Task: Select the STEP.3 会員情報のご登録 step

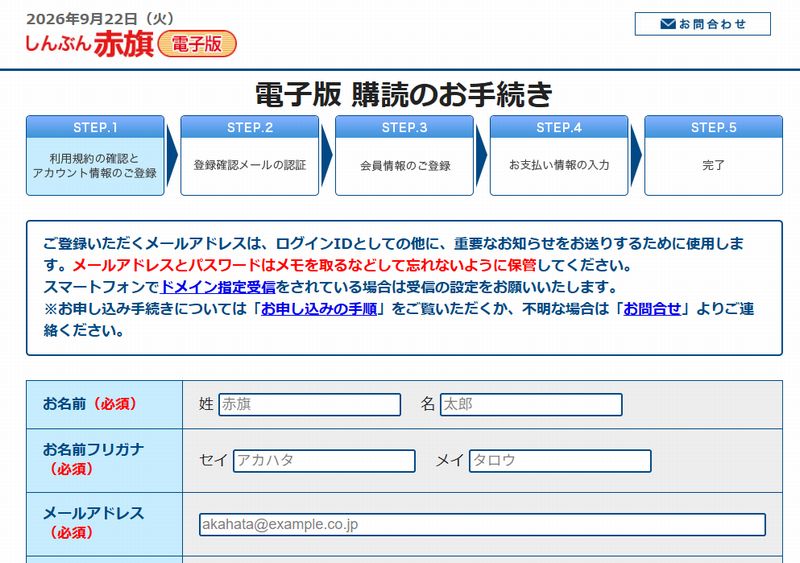Action: pos(405,156)
